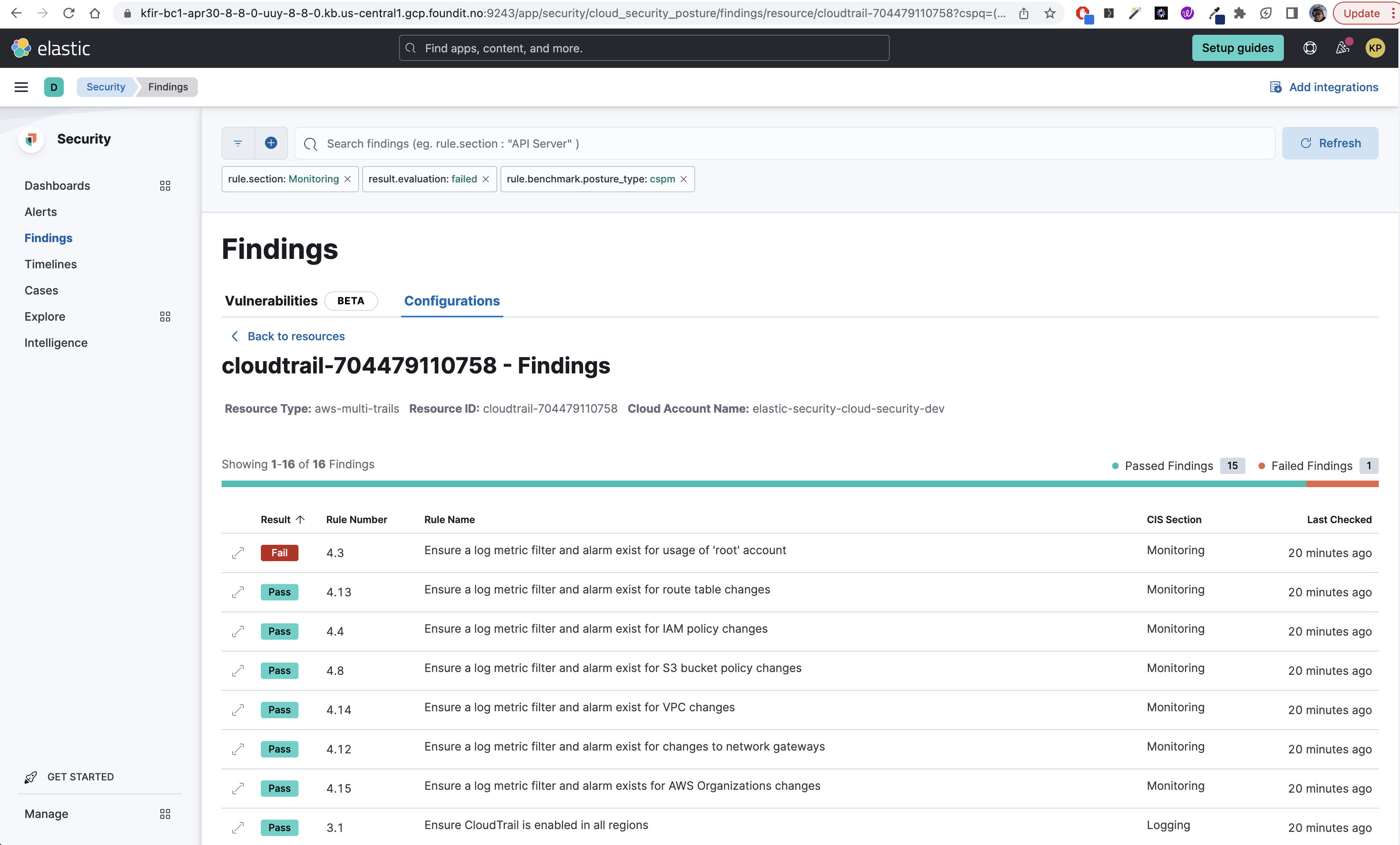This screenshot has height=845, width=1400.
Task: Toggle the Result column sort arrow
Action: (301, 519)
